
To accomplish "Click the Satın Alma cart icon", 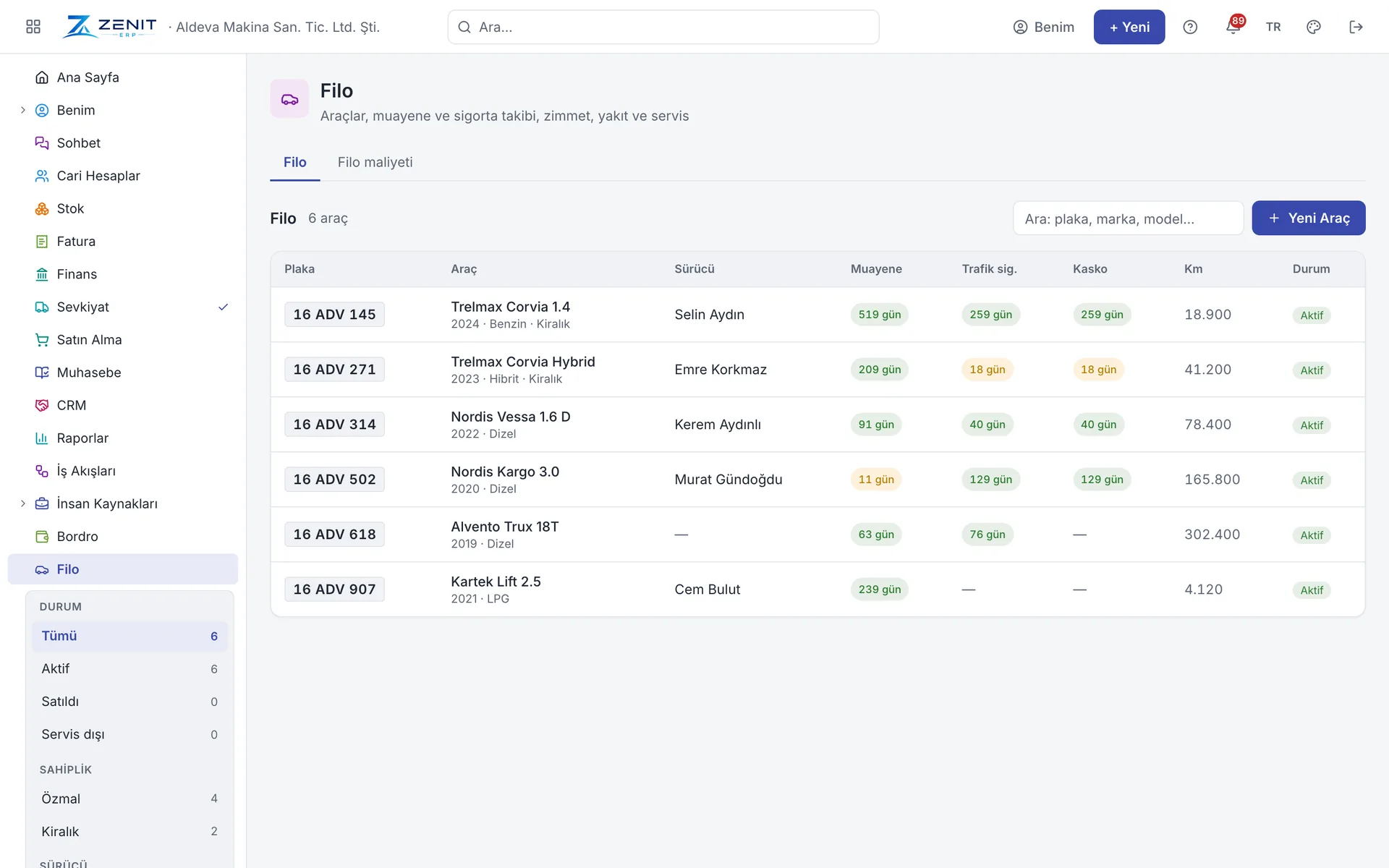I will [x=42, y=340].
